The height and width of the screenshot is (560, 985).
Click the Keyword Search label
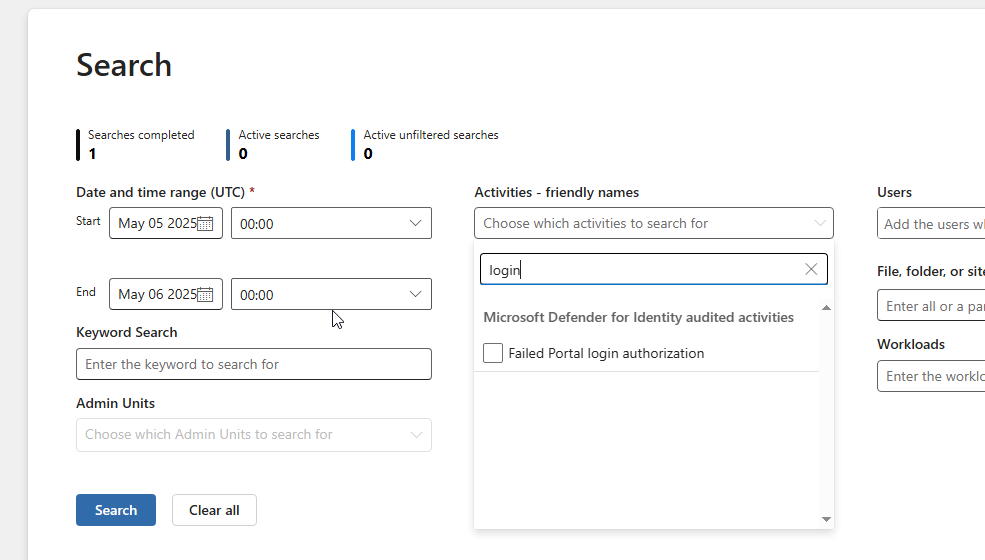point(126,332)
